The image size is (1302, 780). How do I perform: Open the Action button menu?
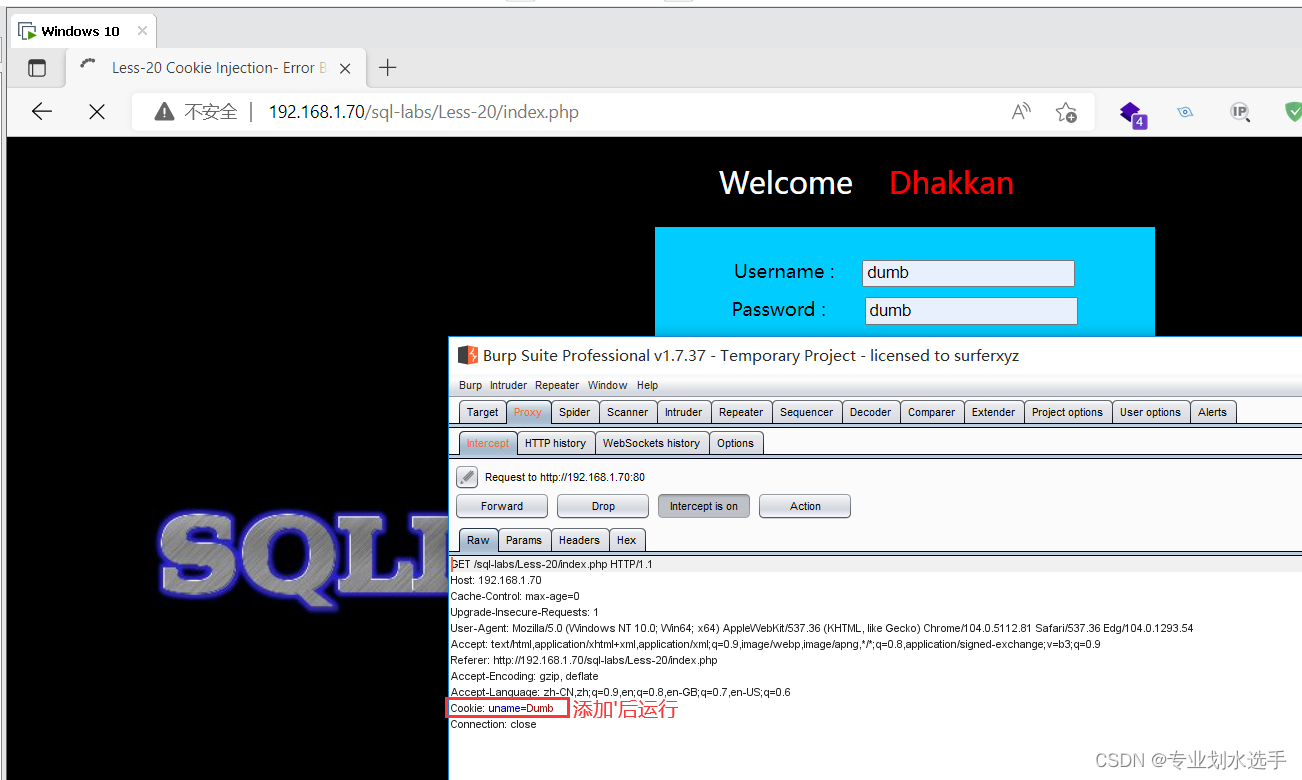click(805, 506)
